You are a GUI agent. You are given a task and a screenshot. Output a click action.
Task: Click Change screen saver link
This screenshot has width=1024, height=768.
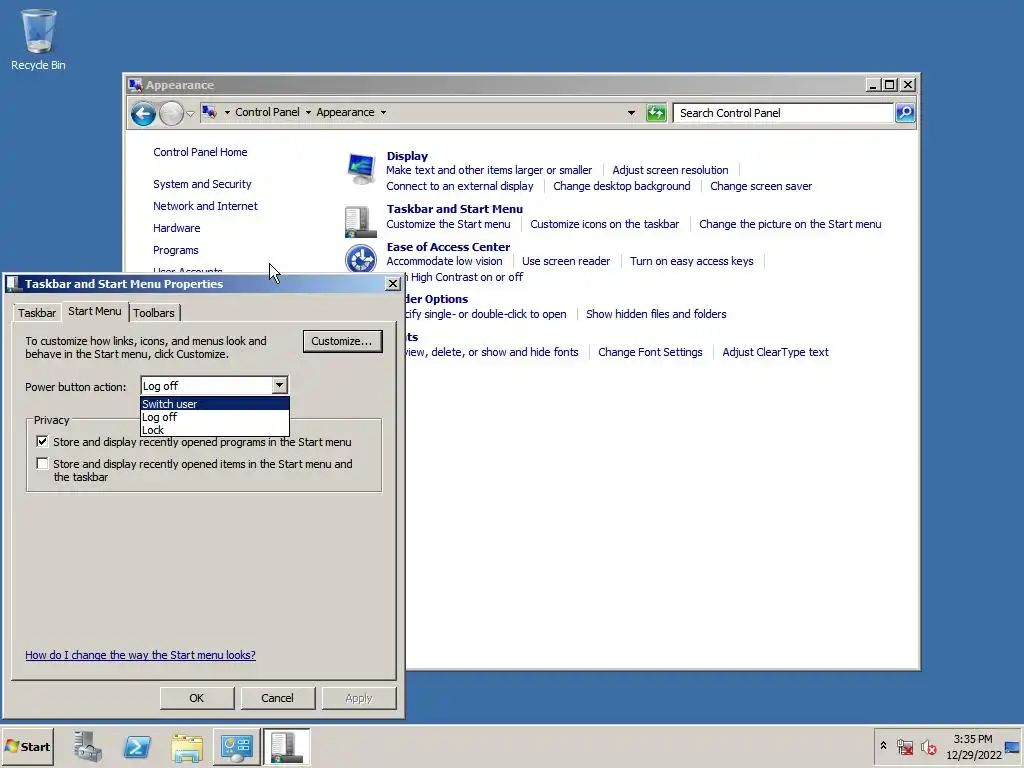[x=761, y=186]
